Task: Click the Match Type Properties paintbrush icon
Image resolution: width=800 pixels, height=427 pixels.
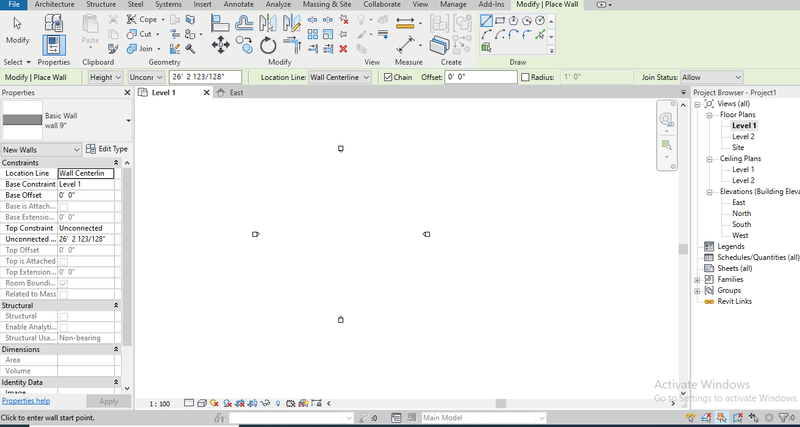Action: coord(113,49)
